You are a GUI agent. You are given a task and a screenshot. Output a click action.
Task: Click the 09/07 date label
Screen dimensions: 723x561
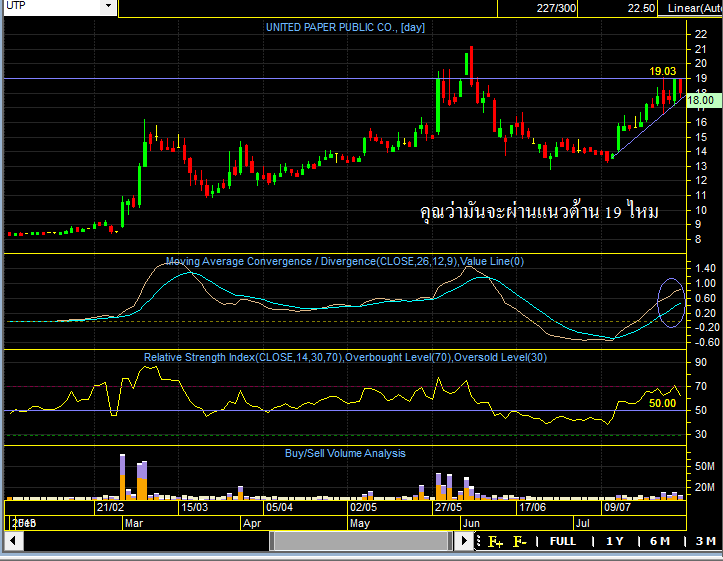pos(617,508)
